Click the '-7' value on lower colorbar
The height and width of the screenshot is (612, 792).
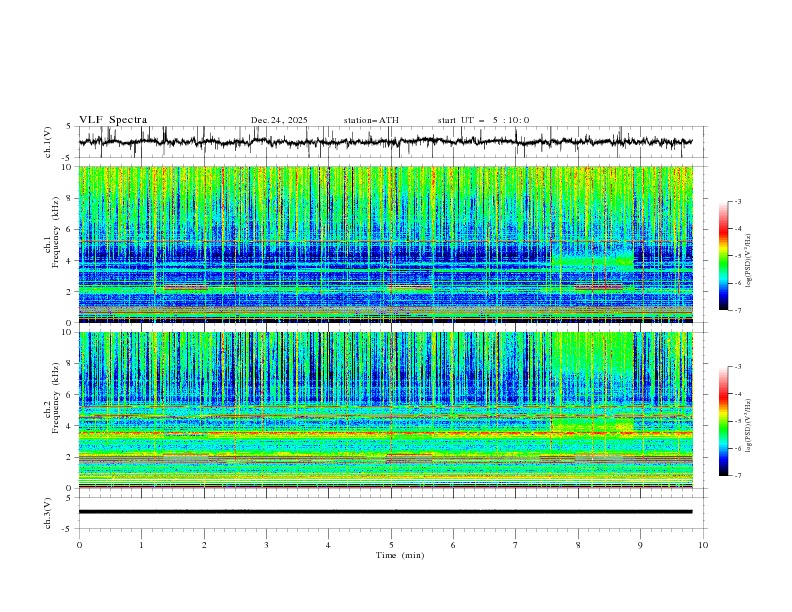pyautogui.click(x=737, y=475)
